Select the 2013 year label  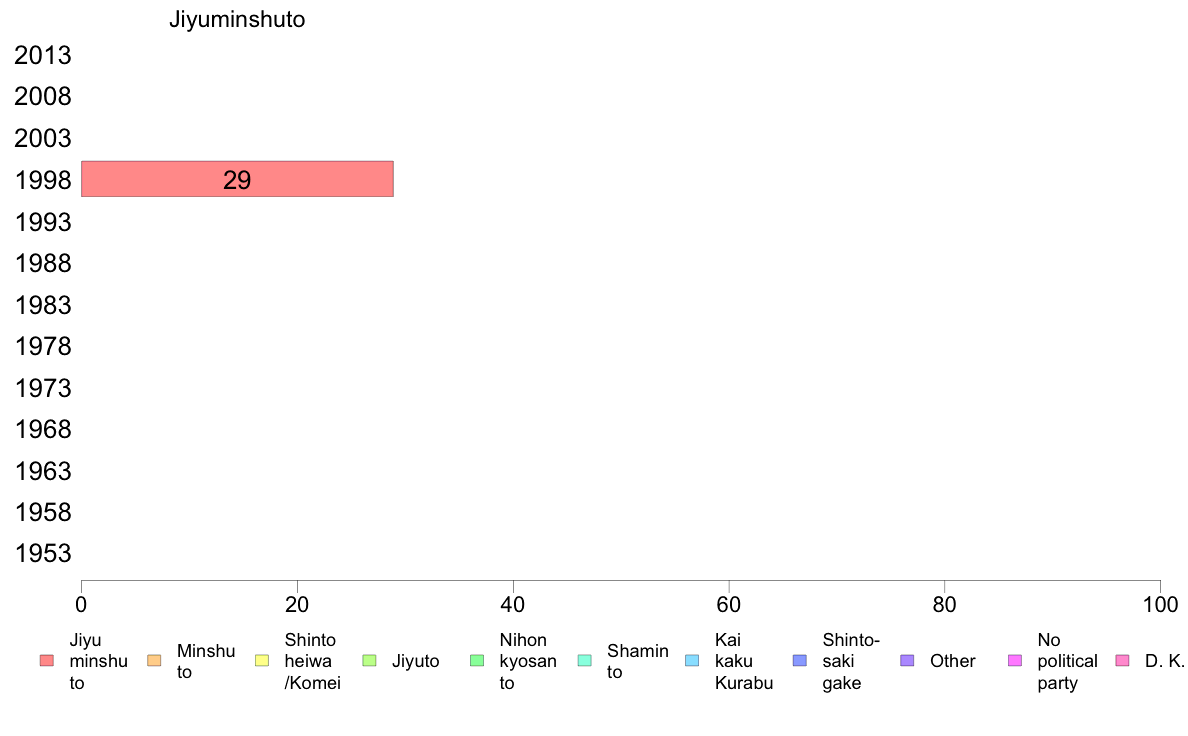click(43, 55)
